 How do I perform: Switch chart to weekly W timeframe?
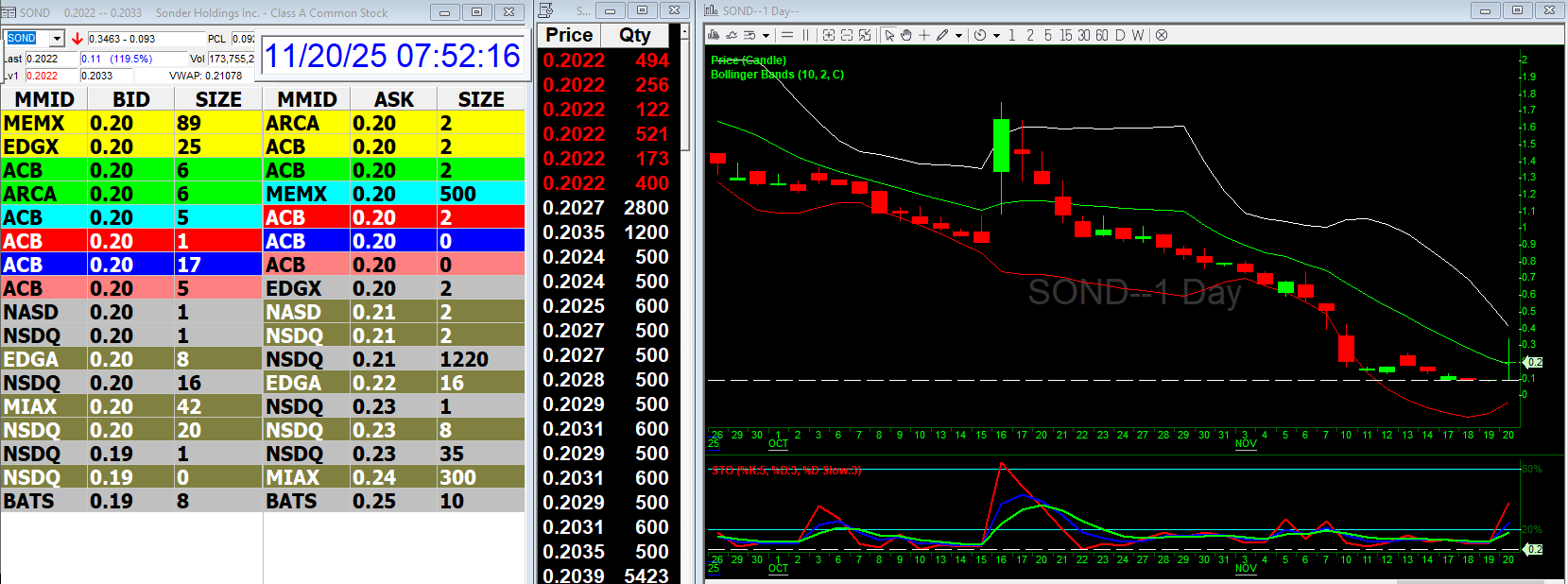(x=1138, y=35)
